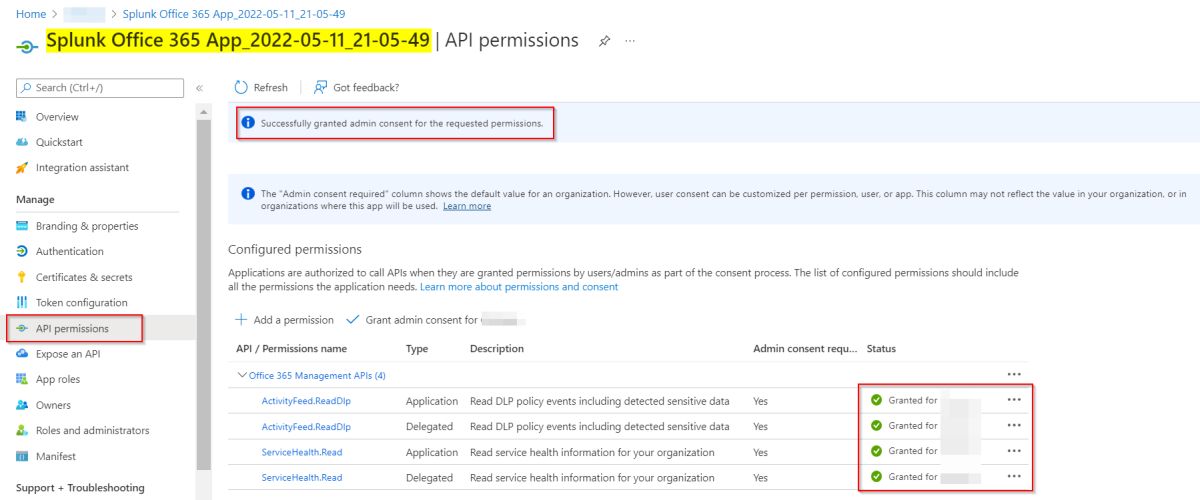The image size is (1200, 500).
Task: Click the Roles and administrators icon
Action: pos(22,430)
